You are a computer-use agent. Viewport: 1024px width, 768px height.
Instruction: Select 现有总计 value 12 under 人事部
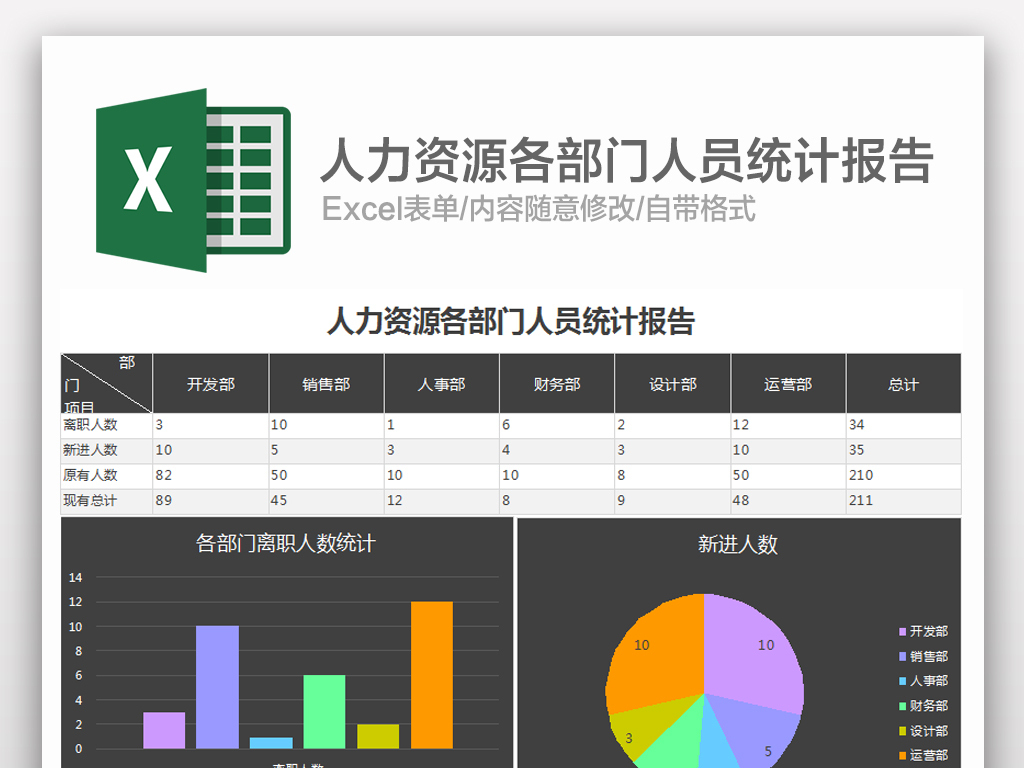[x=442, y=502]
